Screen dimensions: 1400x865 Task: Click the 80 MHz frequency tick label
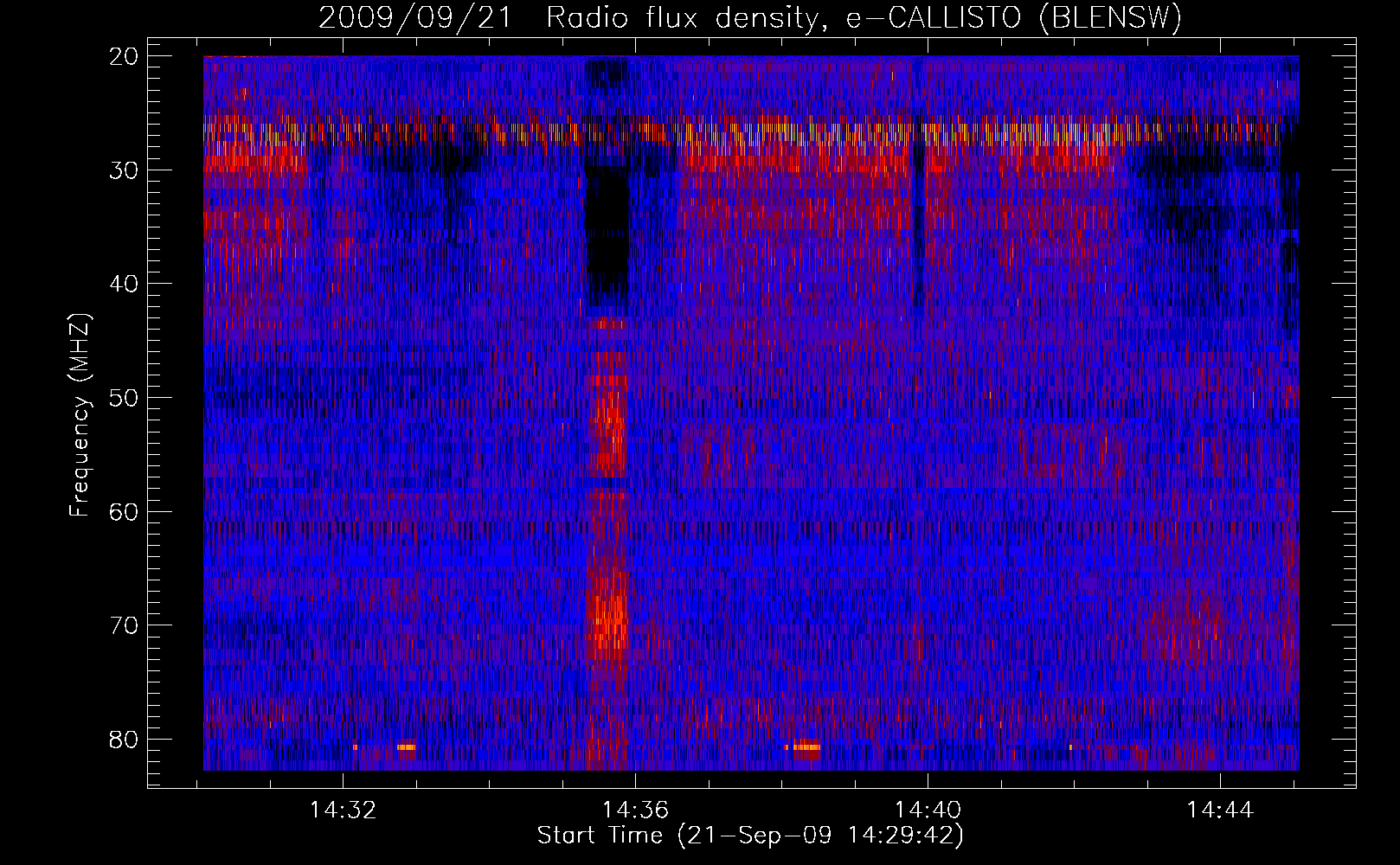124,740
